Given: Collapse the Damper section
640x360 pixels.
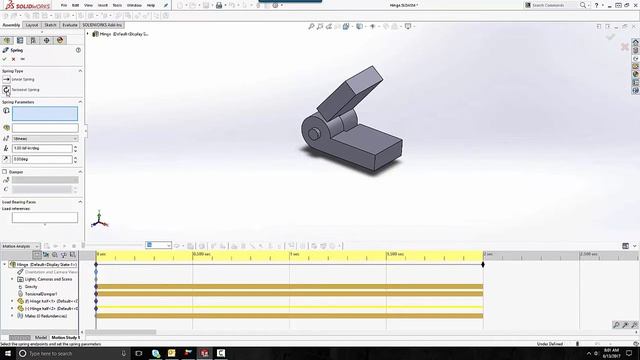Looking at the screenshot, I should pos(80,172).
